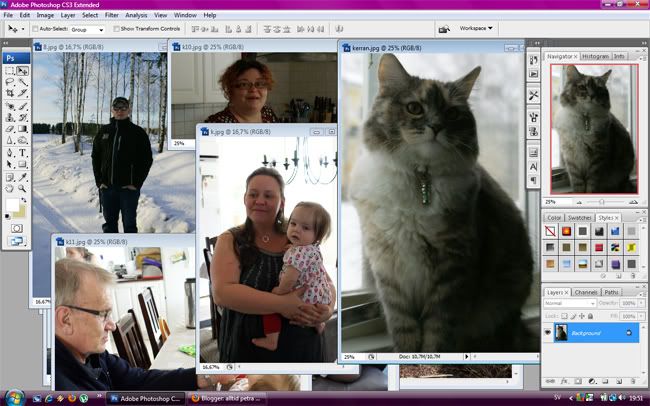The image size is (650, 406).
Task: Enable the Auto-Select checkbox
Action: tap(35, 29)
